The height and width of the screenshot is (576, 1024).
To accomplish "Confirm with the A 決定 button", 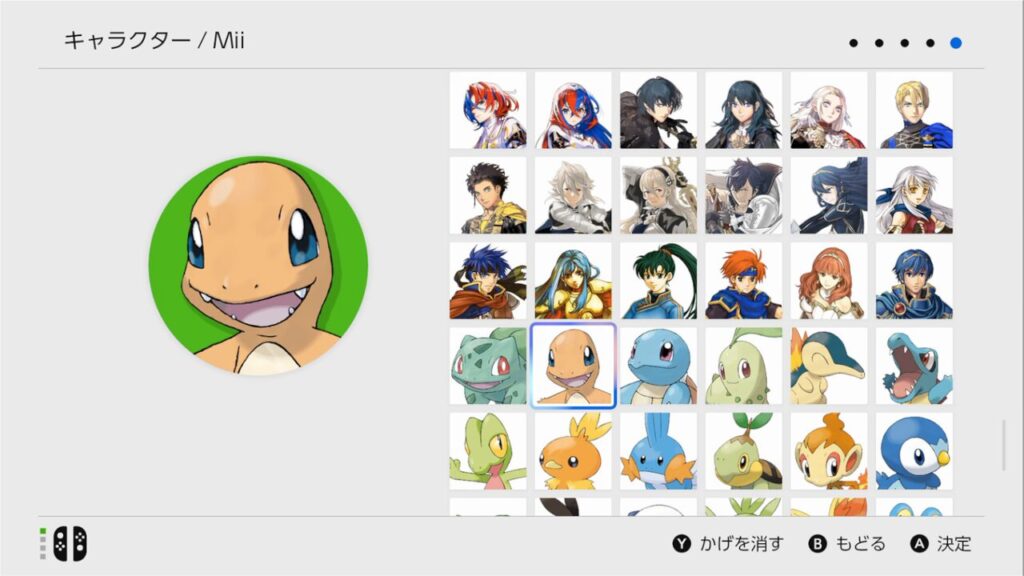I will pos(941,543).
